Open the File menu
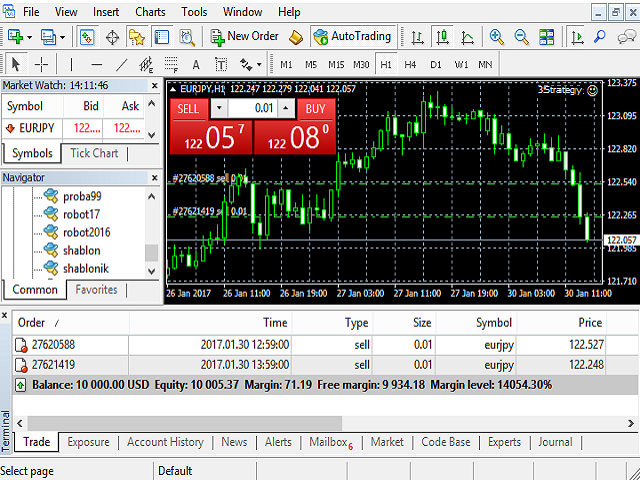This screenshot has width=640, height=480. 31,12
